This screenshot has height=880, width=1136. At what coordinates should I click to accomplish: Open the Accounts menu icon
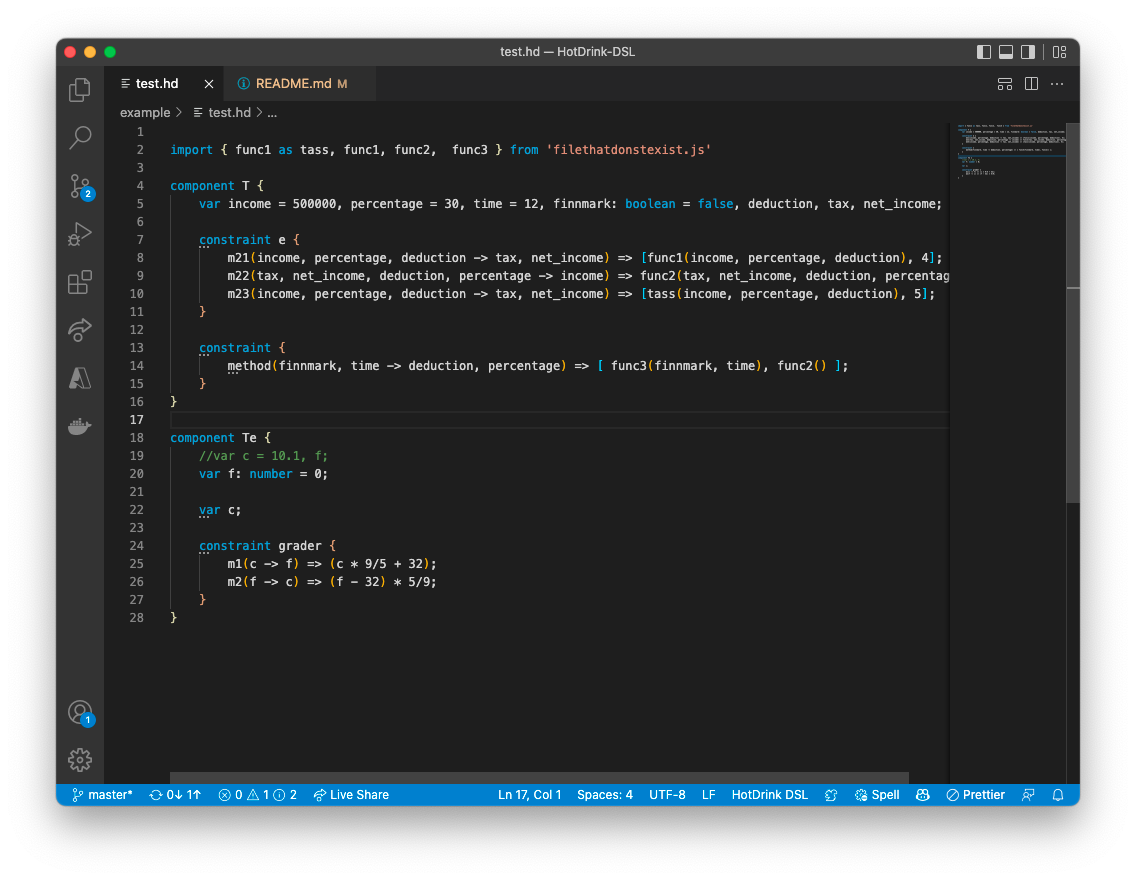(80, 713)
